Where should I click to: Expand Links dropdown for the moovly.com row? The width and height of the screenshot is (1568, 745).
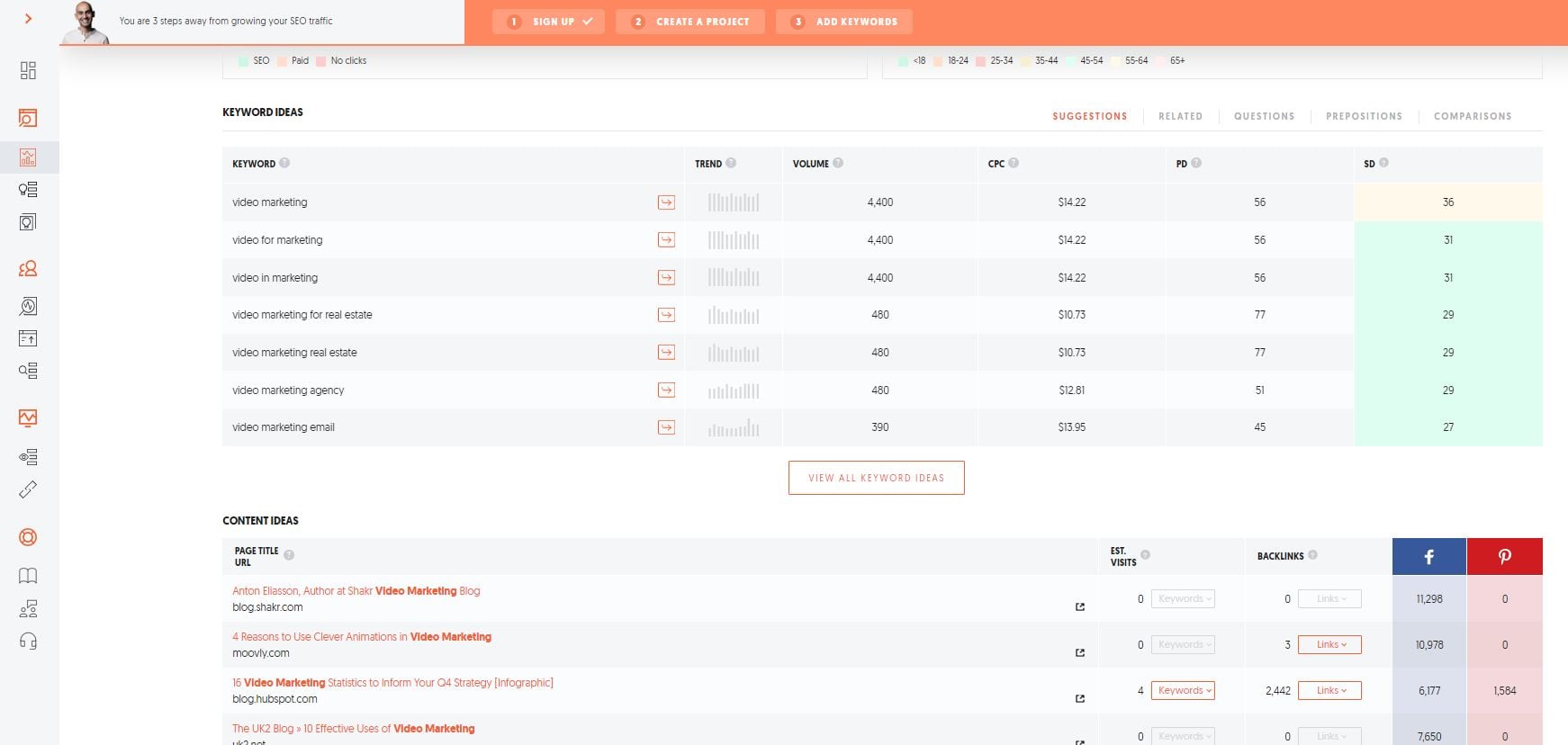coord(1329,645)
